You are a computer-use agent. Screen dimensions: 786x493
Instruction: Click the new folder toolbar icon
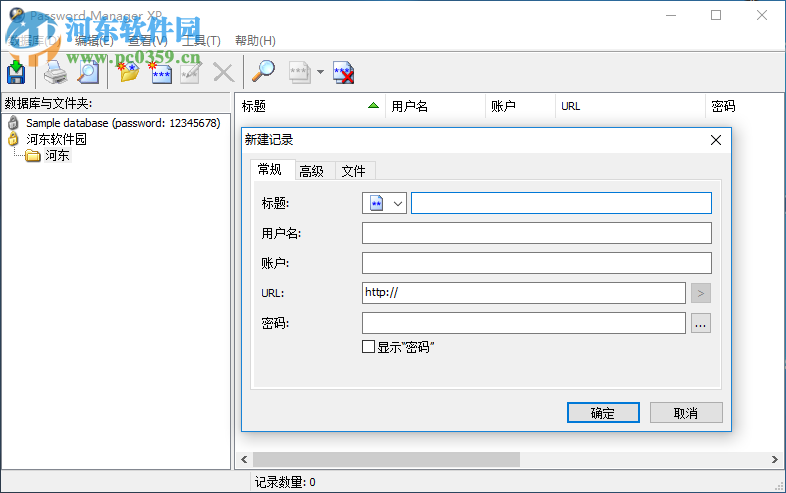tap(128, 72)
